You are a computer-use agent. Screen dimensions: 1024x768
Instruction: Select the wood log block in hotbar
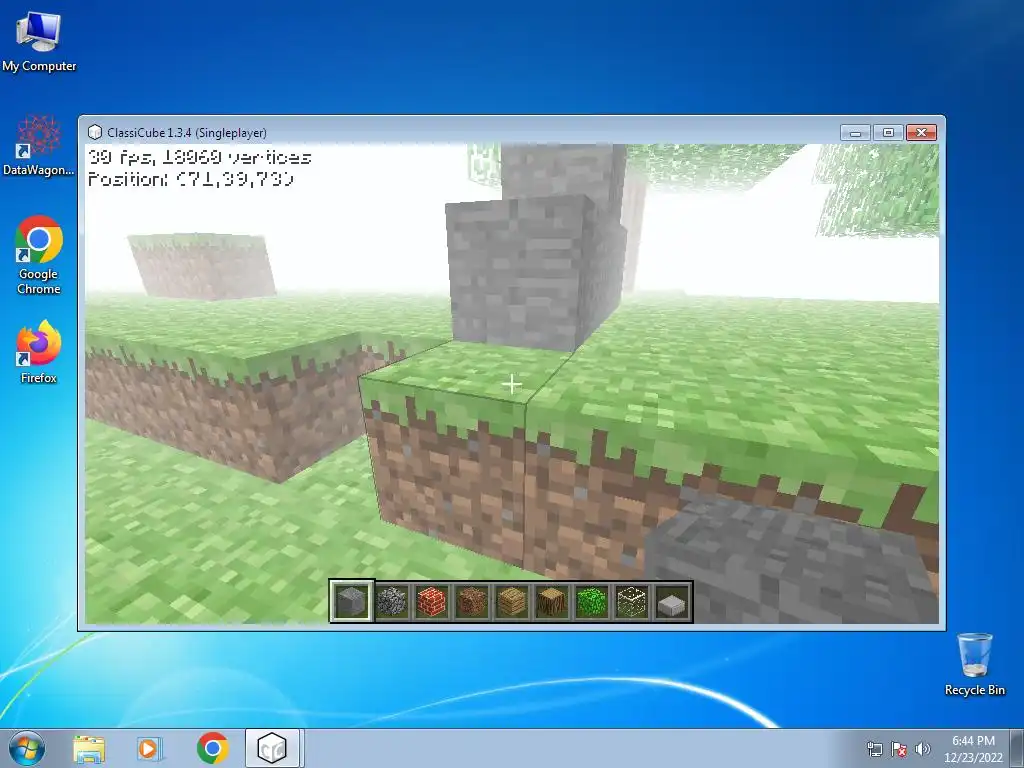click(552, 601)
